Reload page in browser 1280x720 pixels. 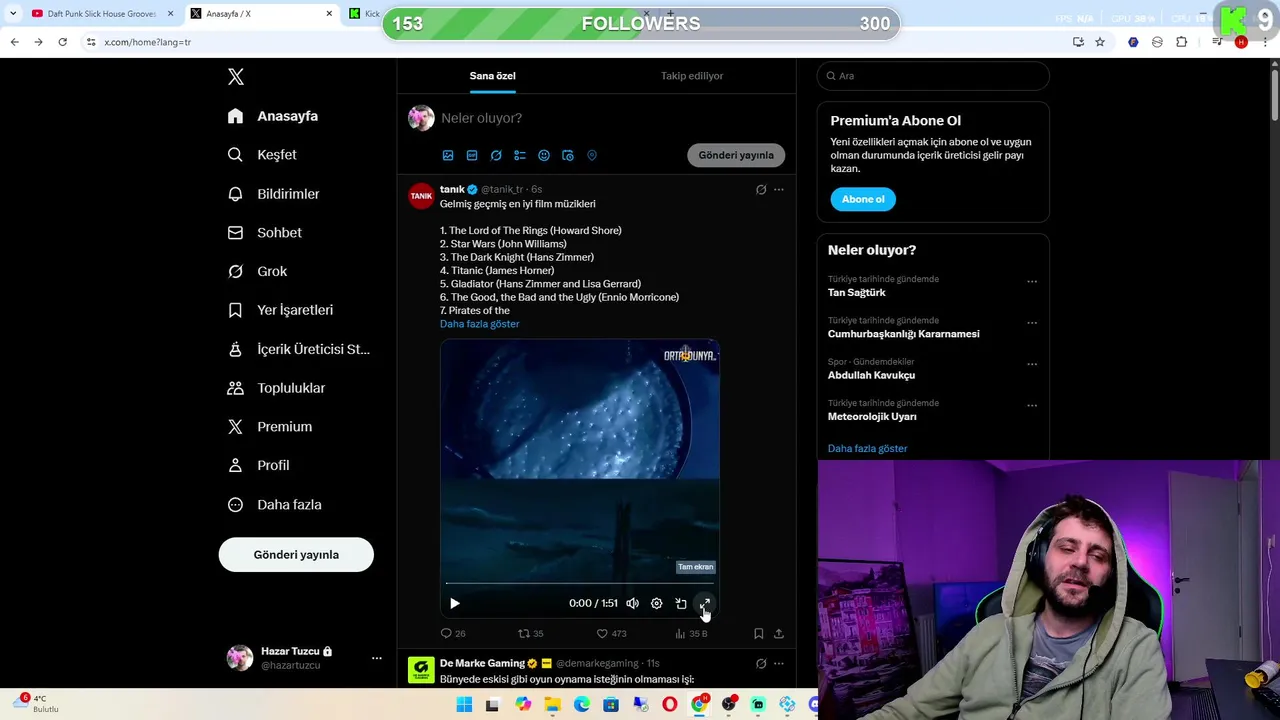[x=62, y=42]
